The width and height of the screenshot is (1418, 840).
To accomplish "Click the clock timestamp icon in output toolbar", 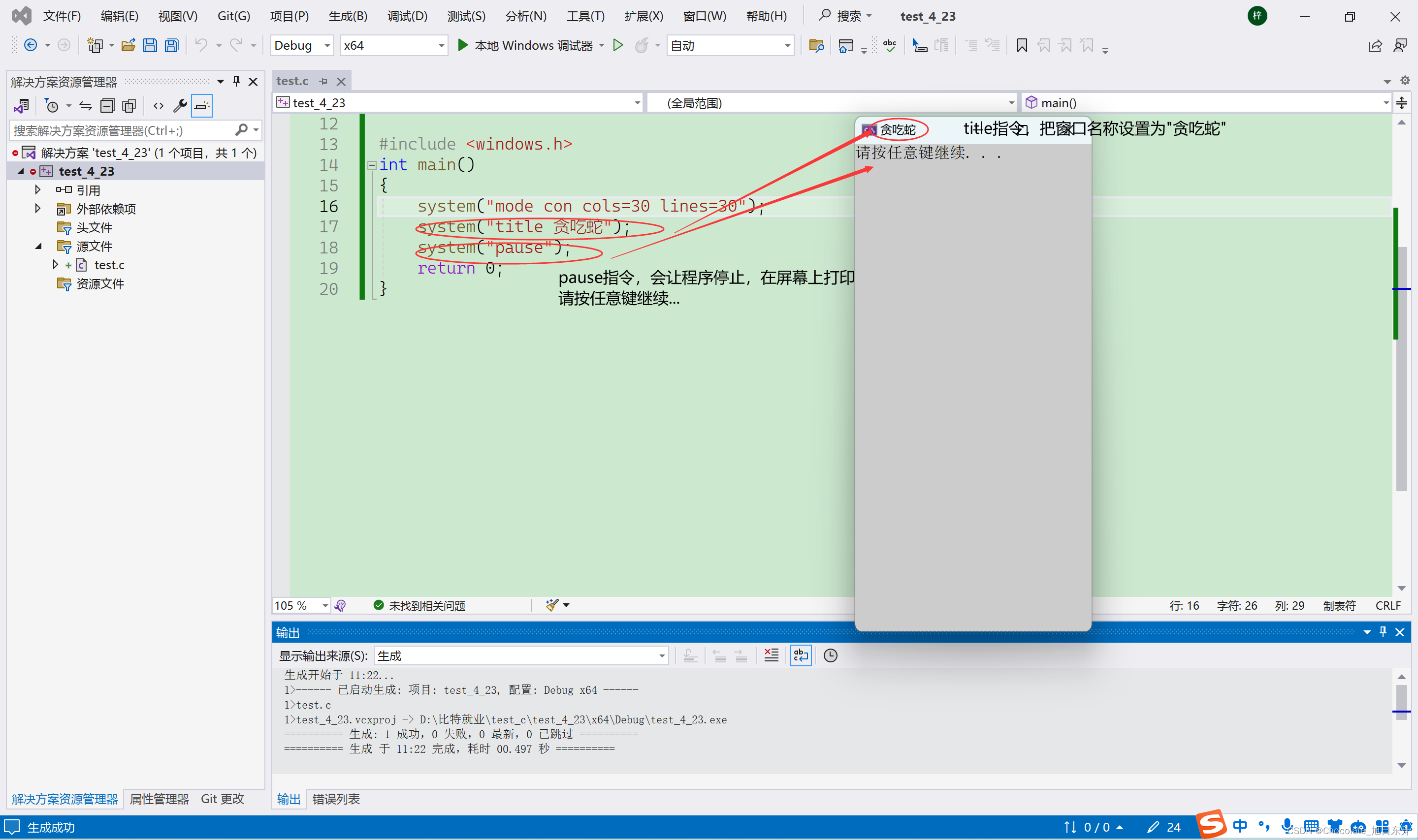I will pyautogui.click(x=830, y=655).
